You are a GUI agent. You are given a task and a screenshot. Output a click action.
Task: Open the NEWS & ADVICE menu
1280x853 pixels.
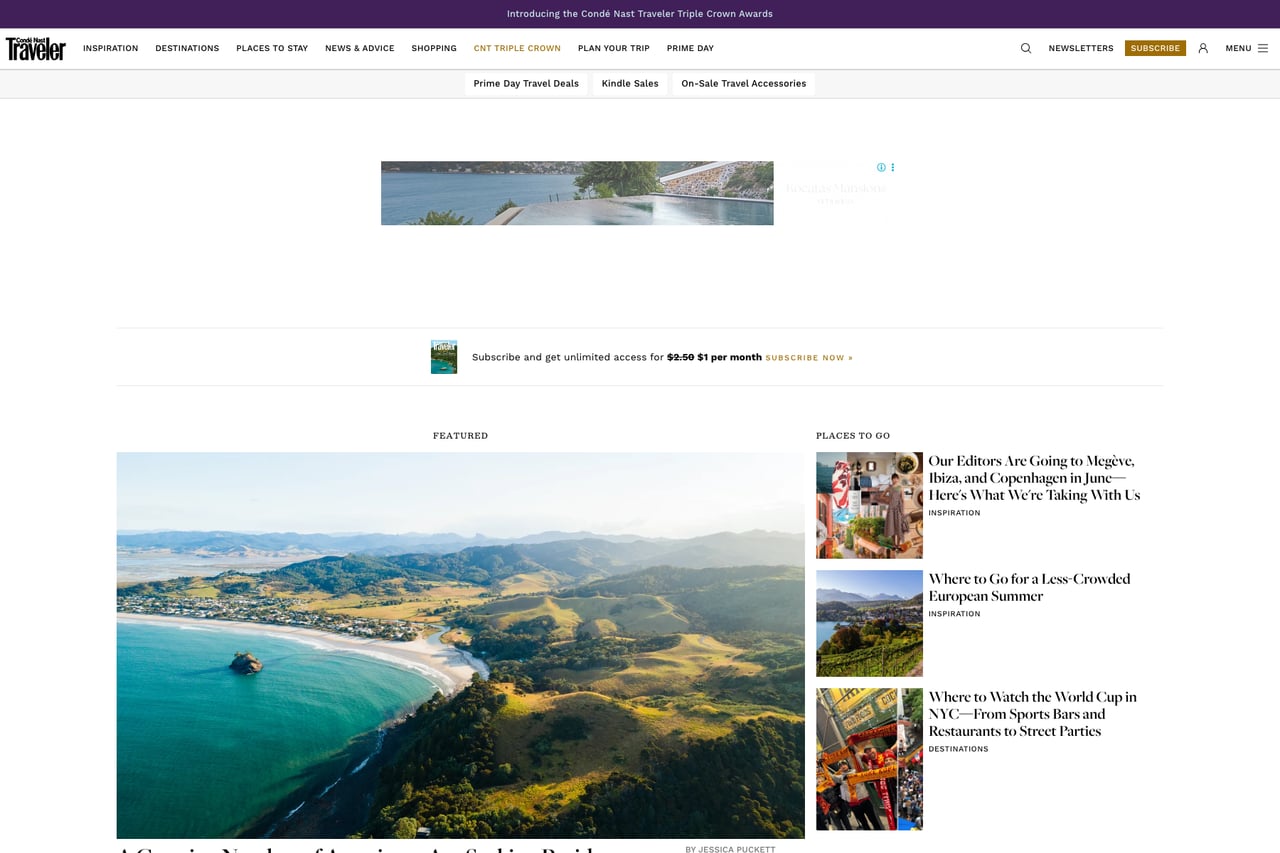(360, 48)
